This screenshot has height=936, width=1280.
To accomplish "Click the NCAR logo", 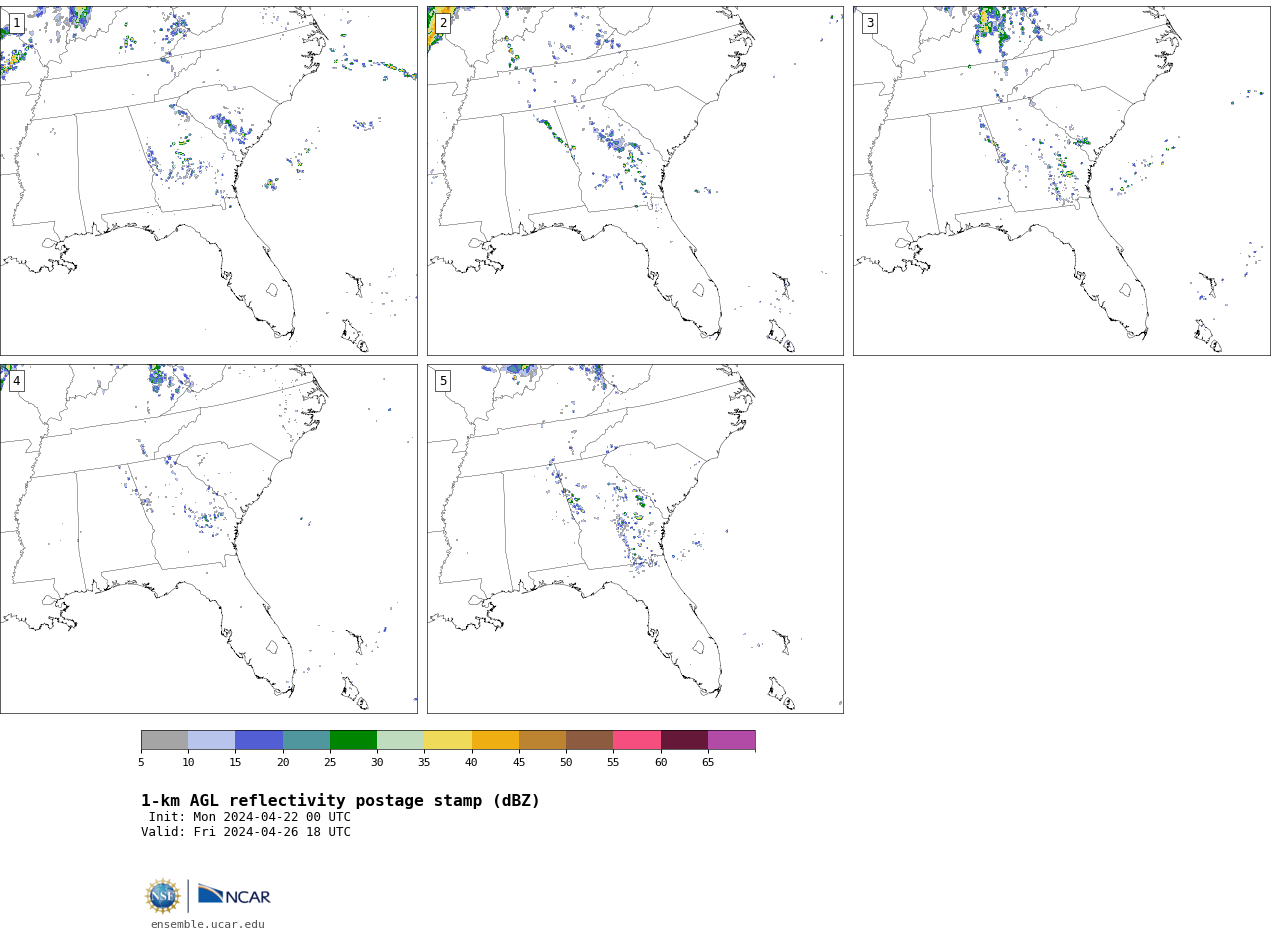I will (234, 895).
